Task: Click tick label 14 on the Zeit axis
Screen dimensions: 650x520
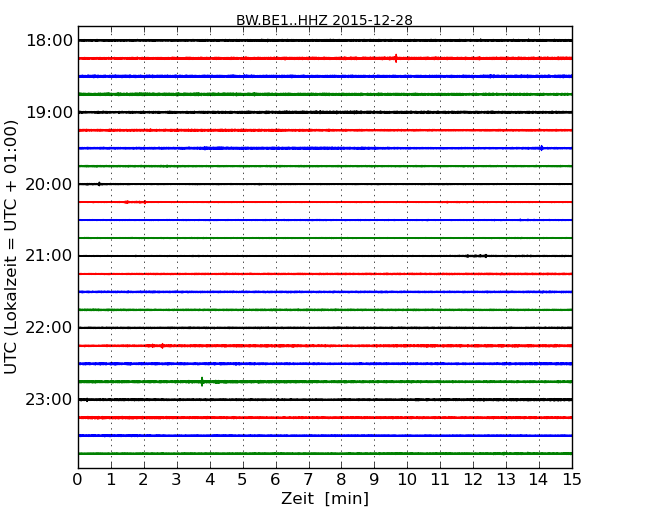Action: (539, 479)
